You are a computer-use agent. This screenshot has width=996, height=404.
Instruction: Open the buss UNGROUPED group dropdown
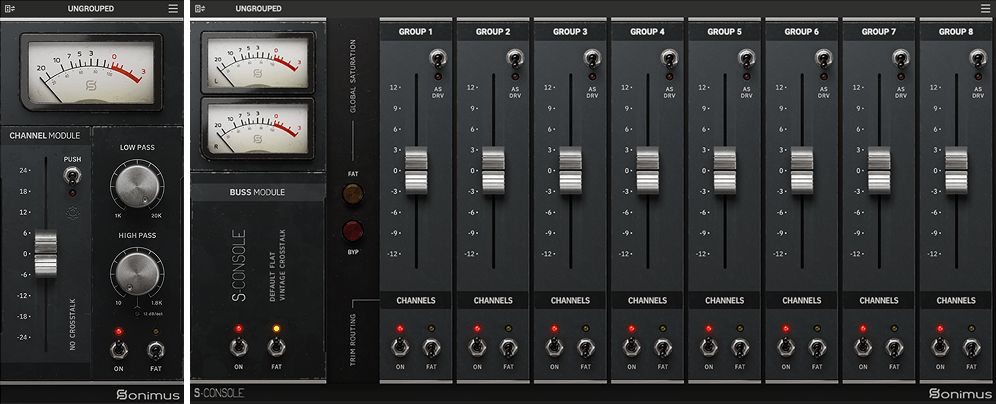point(259,9)
